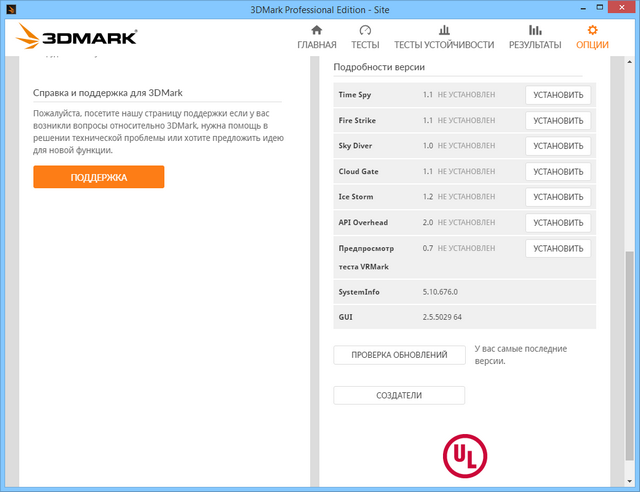Click the НЕ УСТАНОВЛЕН status for Time Spy
The width and height of the screenshot is (640, 492).
coord(466,95)
